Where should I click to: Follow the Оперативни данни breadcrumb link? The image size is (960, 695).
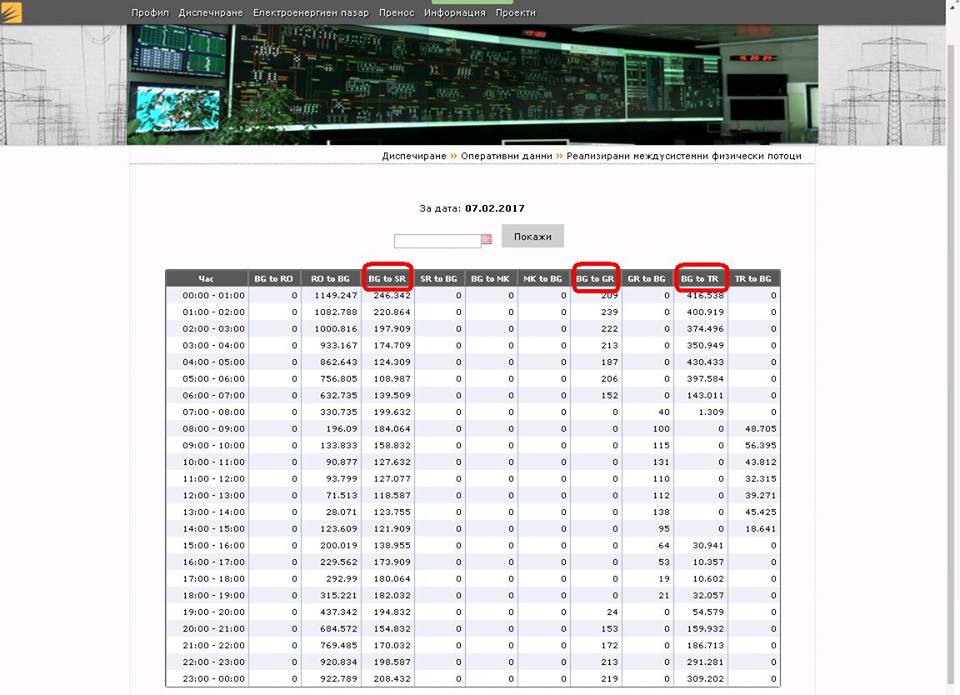(x=506, y=156)
